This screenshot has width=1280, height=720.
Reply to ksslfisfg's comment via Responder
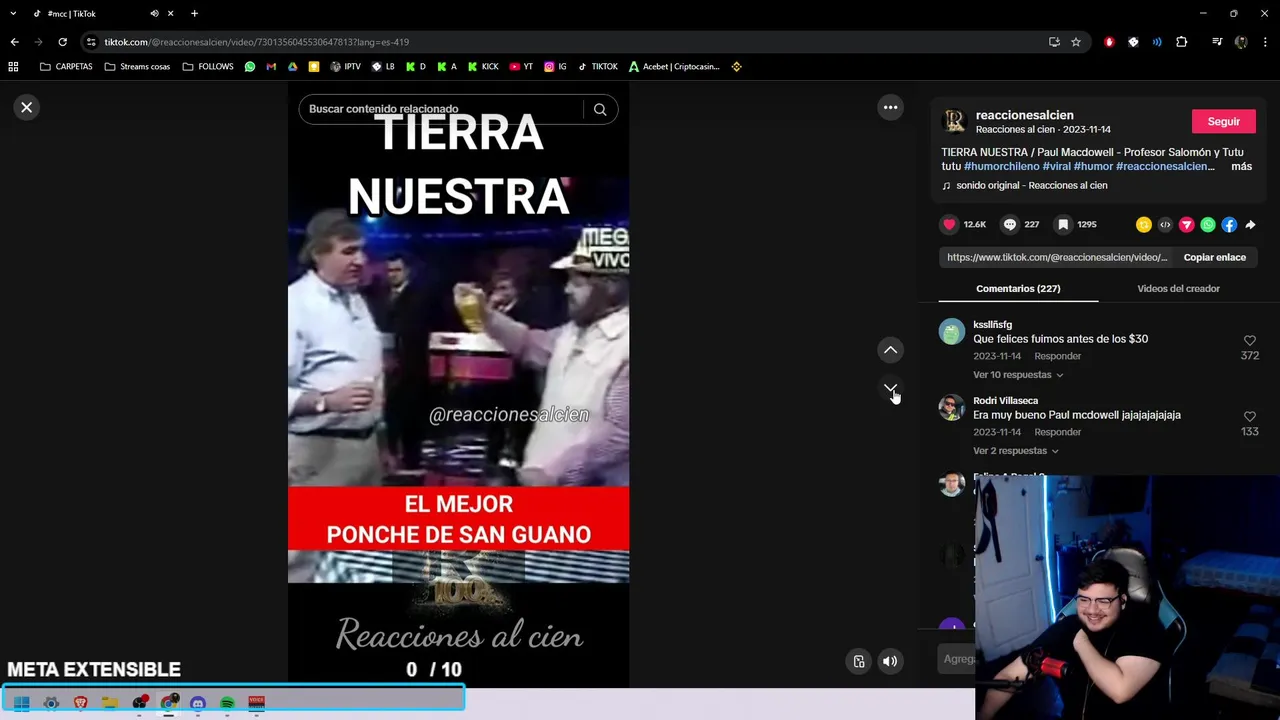[1057, 356]
